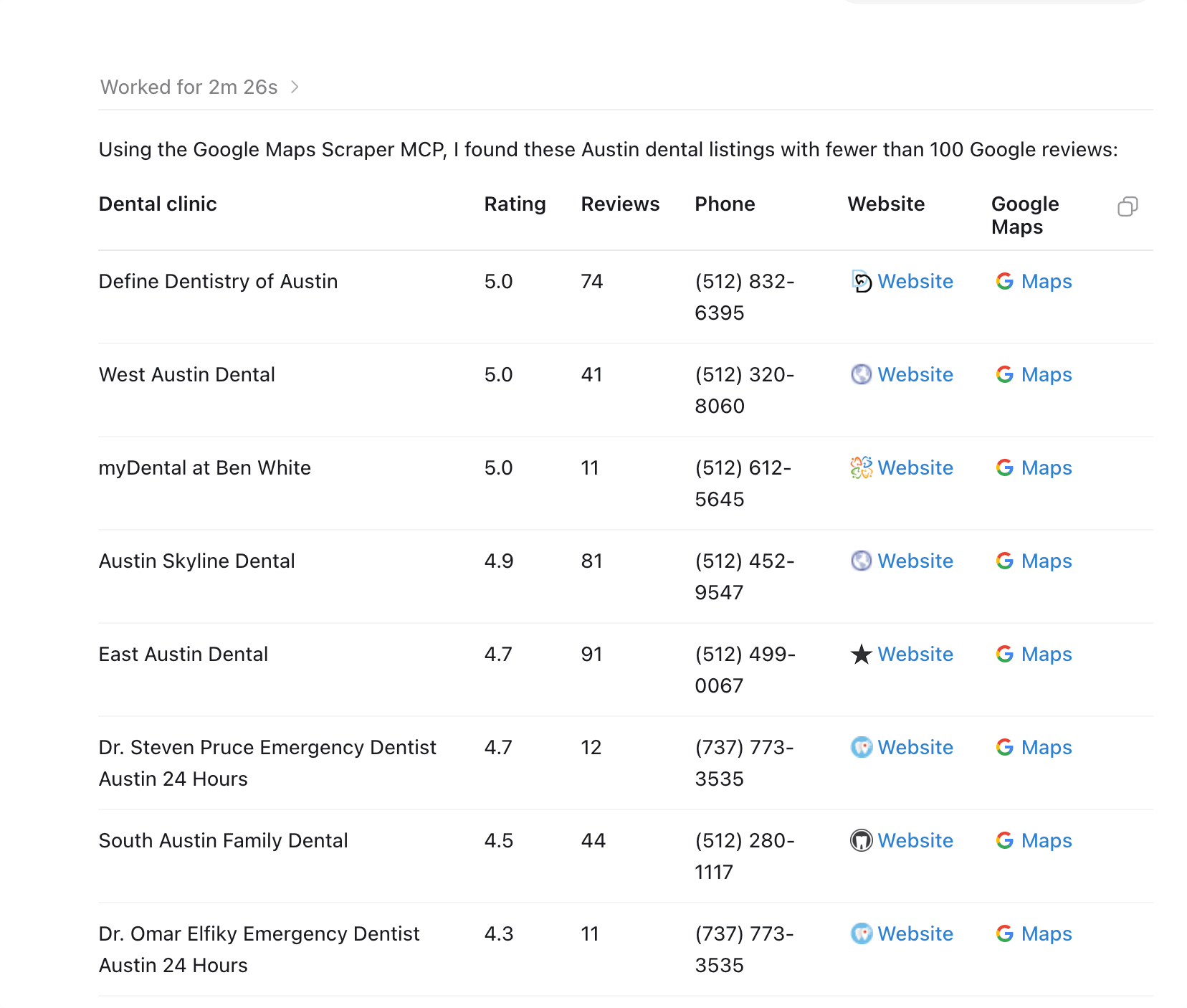Click East Austin Dental star favicon
Screen dimensions: 1187x1008
coord(862,655)
